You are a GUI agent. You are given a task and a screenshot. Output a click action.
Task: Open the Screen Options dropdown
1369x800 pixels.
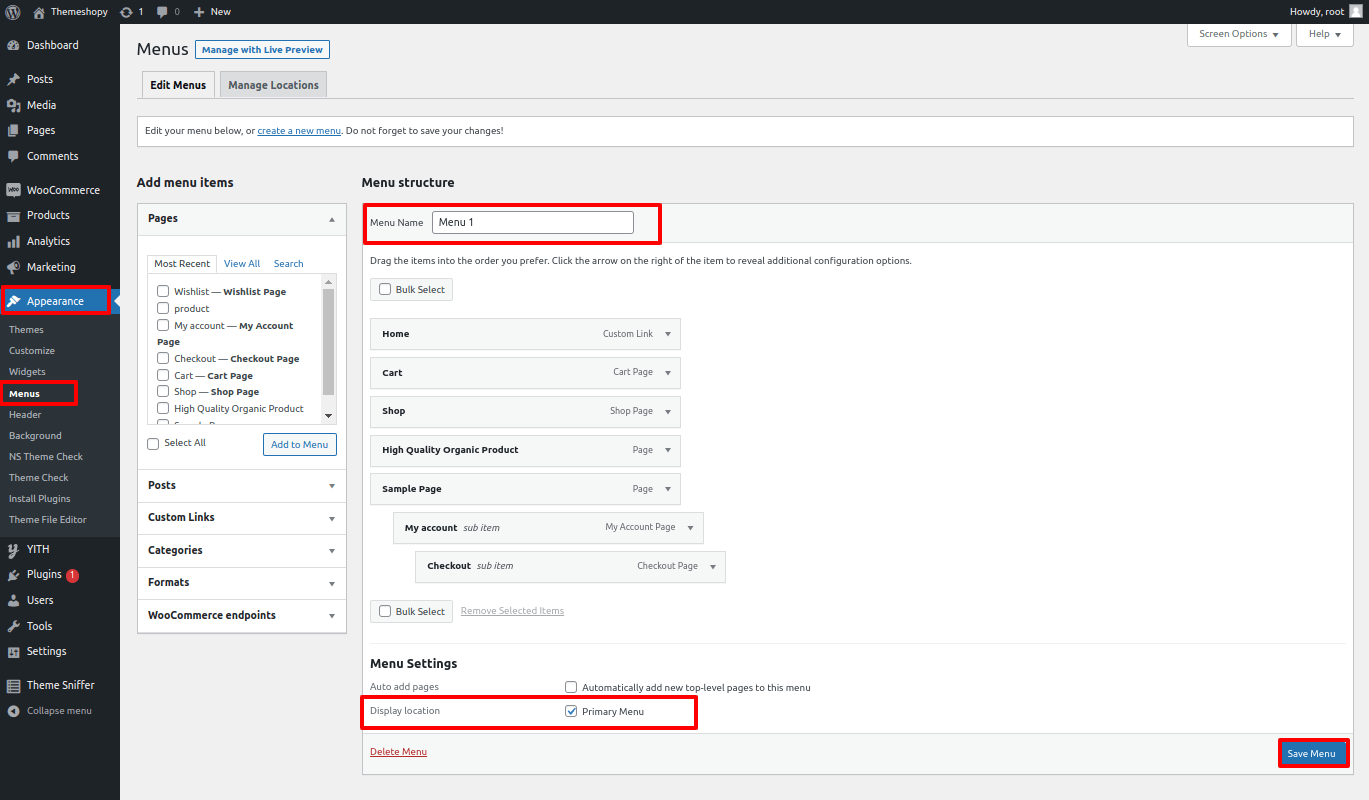coord(1239,34)
